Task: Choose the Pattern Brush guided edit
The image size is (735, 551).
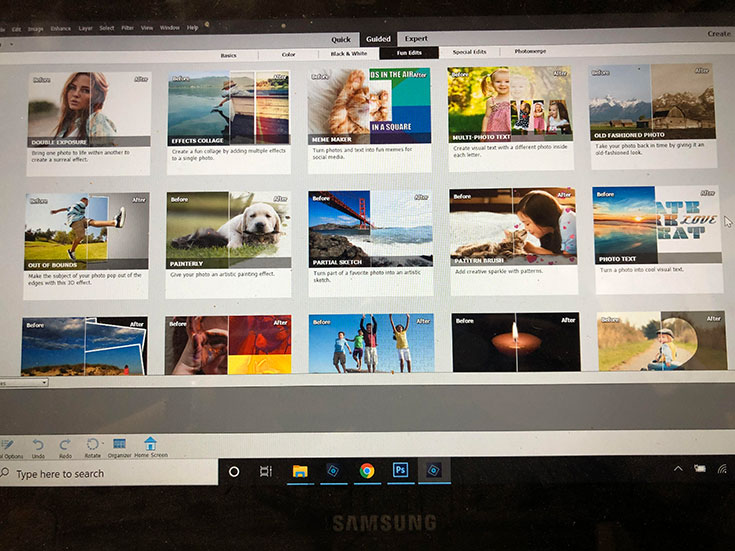Action: point(513,242)
